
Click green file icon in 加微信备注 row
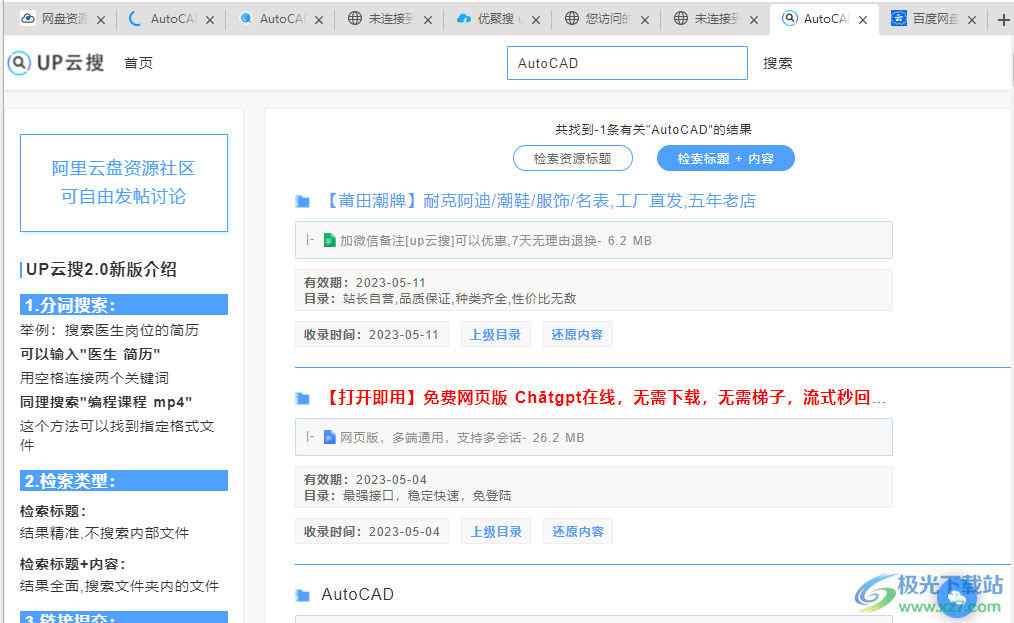click(x=329, y=241)
